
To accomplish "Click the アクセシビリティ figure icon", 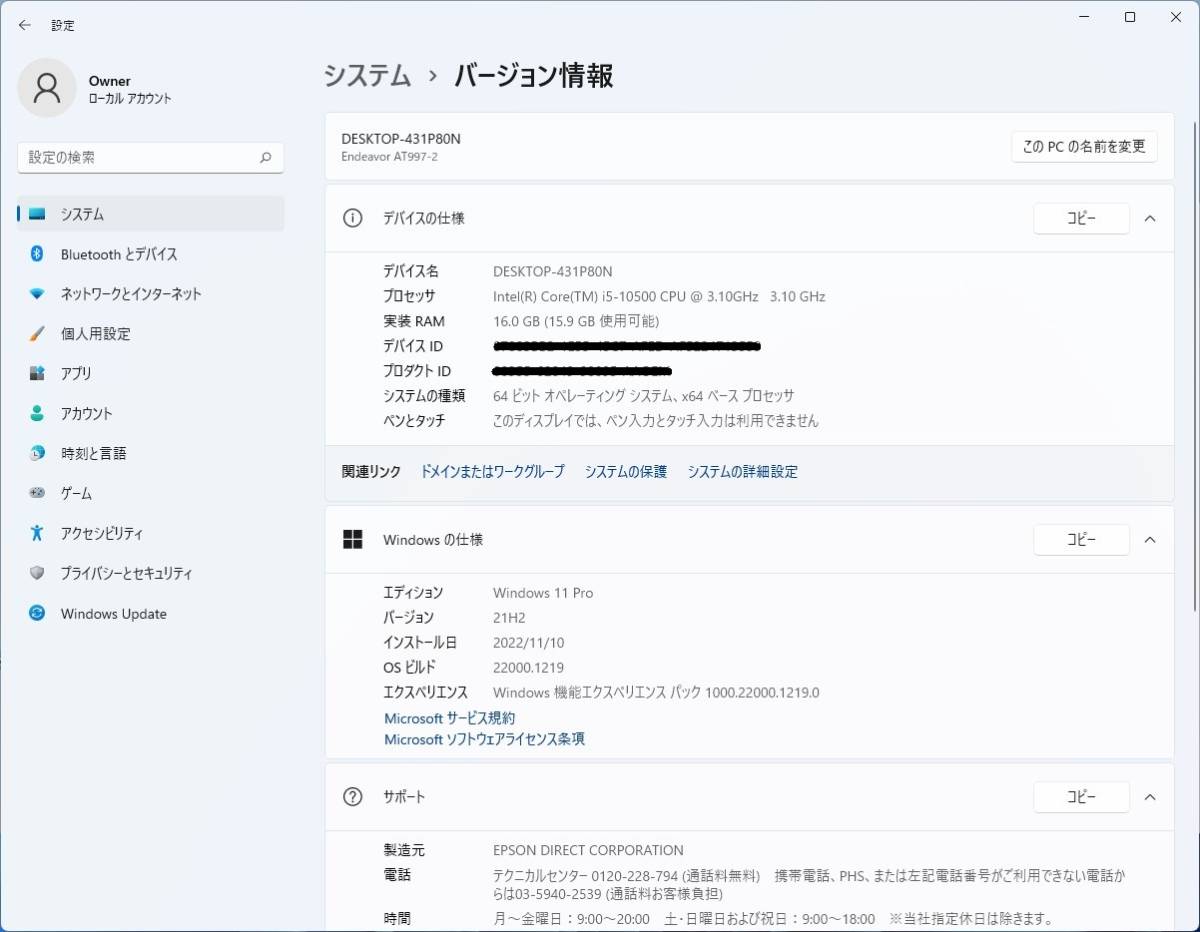I will pos(37,533).
